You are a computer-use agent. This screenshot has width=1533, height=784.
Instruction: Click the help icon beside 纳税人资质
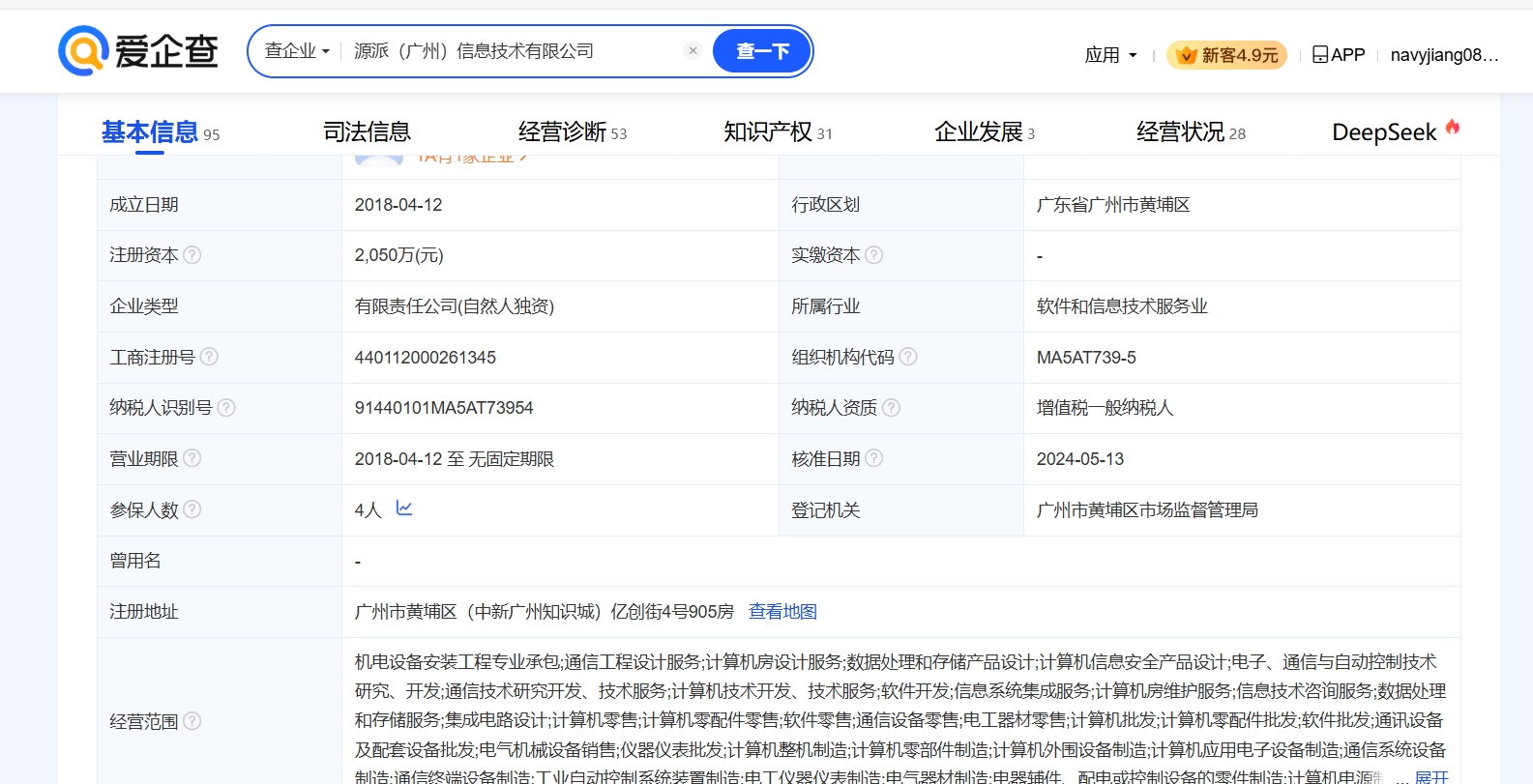[x=892, y=408]
